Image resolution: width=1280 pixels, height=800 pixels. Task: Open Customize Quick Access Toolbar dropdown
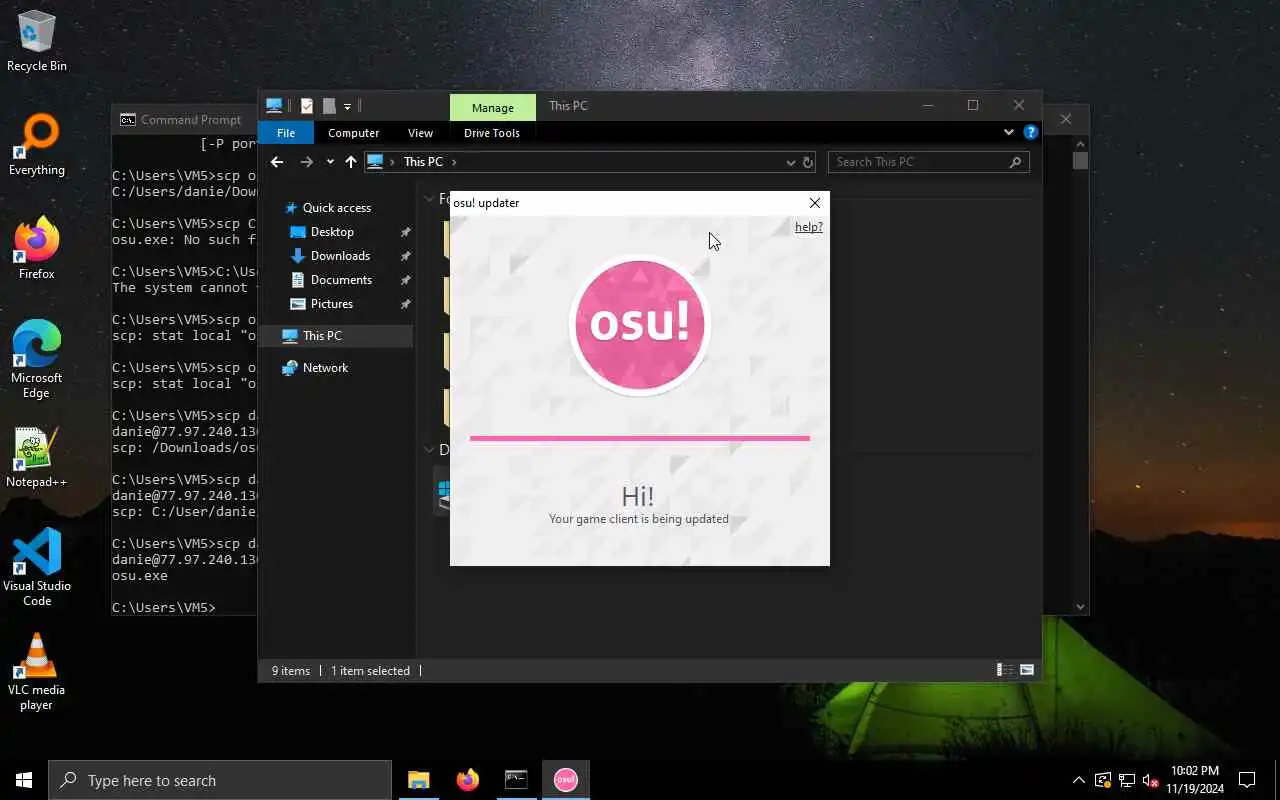[347, 106]
